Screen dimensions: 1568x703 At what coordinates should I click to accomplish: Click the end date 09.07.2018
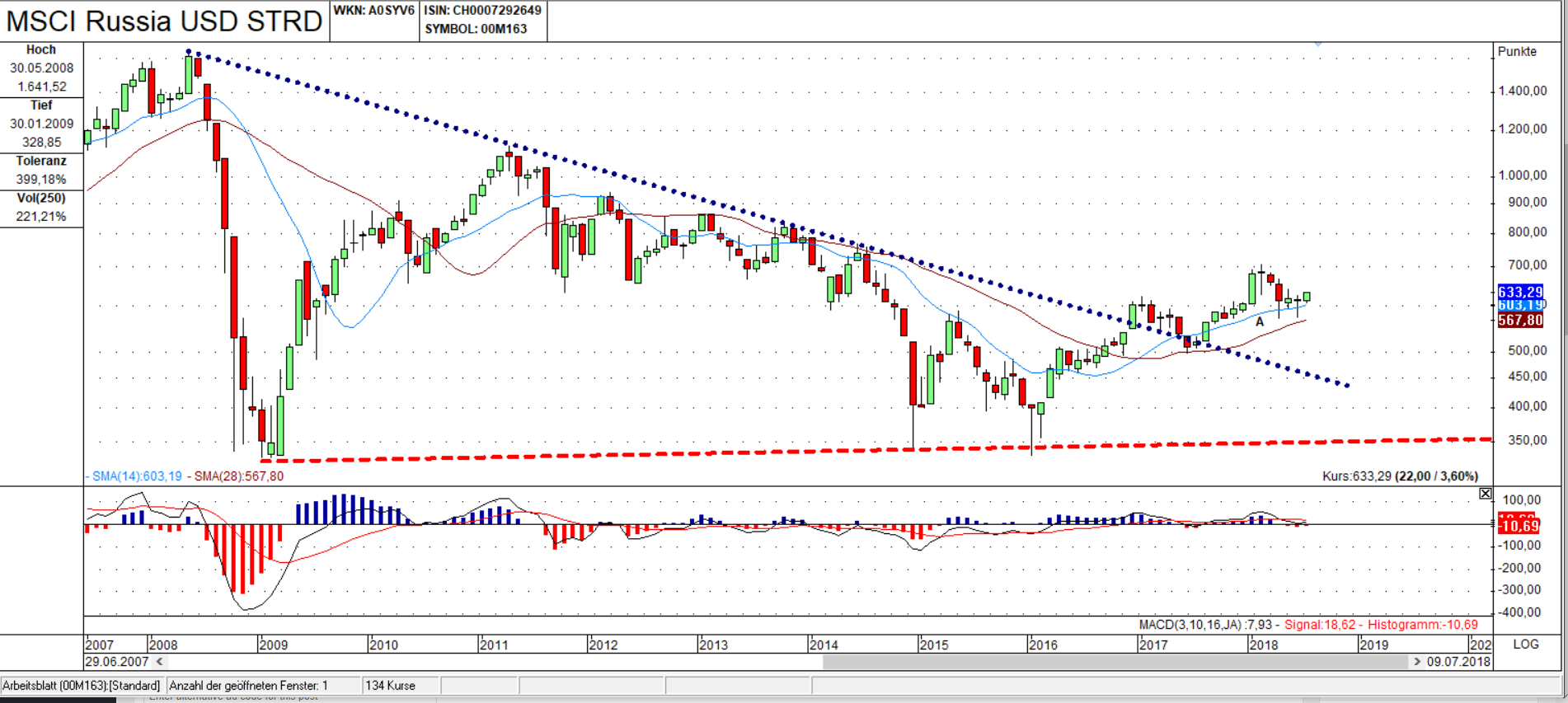[x=1458, y=662]
